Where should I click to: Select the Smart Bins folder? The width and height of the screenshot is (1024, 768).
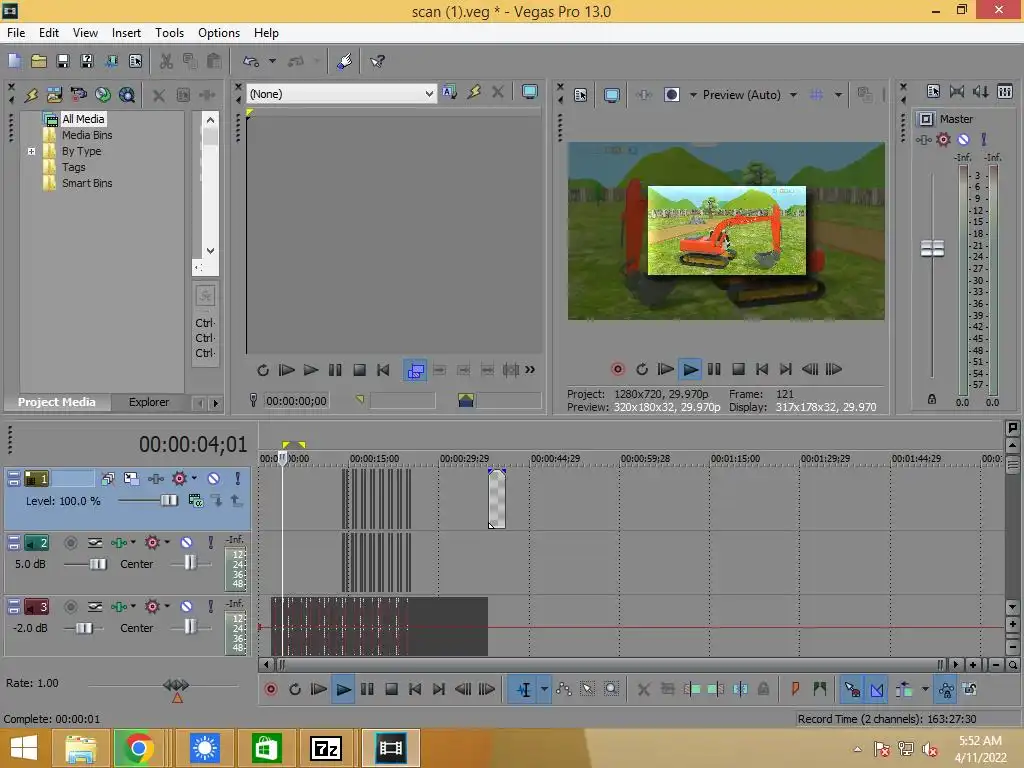(x=87, y=184)
